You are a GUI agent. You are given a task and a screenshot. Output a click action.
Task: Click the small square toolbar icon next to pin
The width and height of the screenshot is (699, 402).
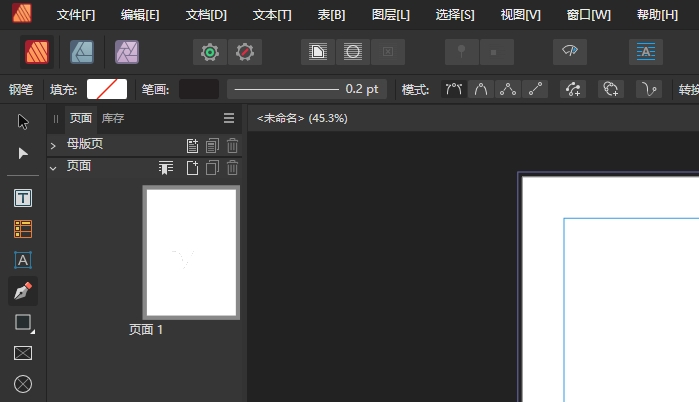click(x=497, y=52)
